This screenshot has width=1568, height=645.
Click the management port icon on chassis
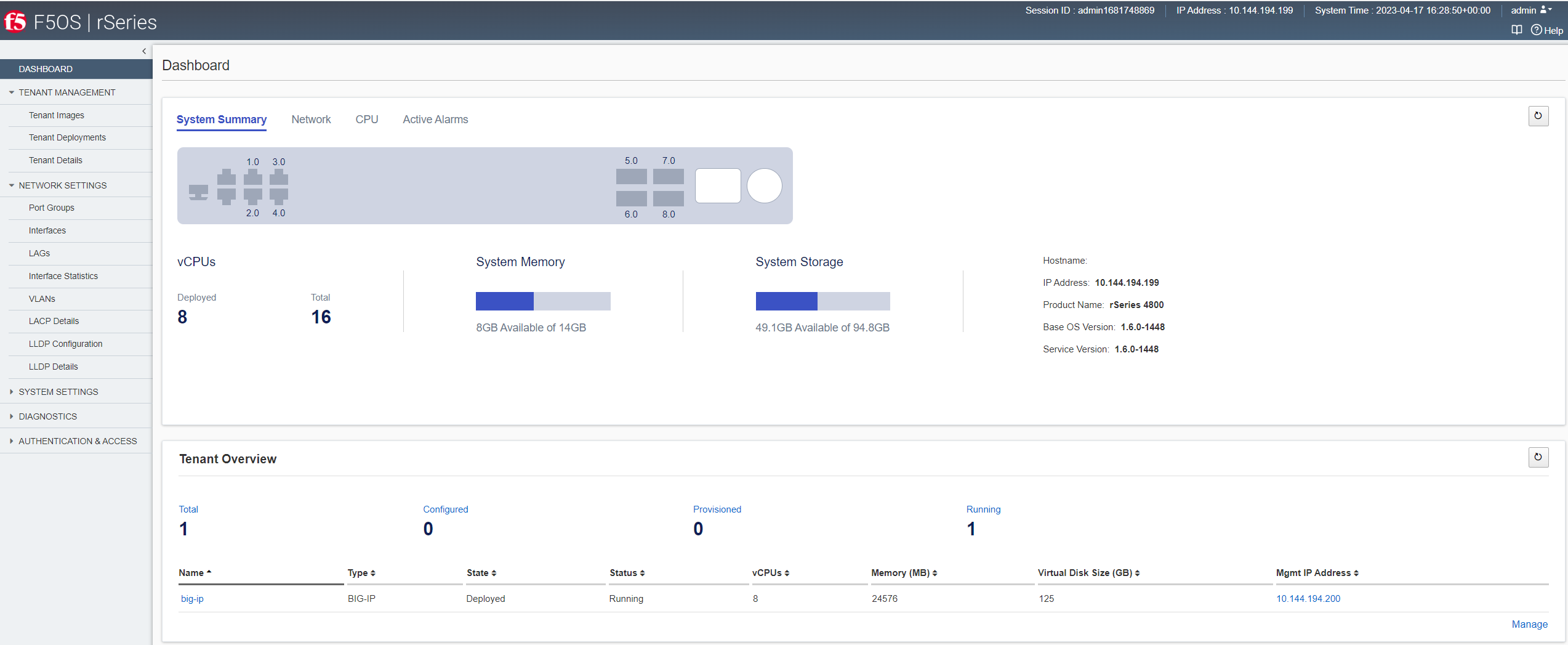pos(198,192)
